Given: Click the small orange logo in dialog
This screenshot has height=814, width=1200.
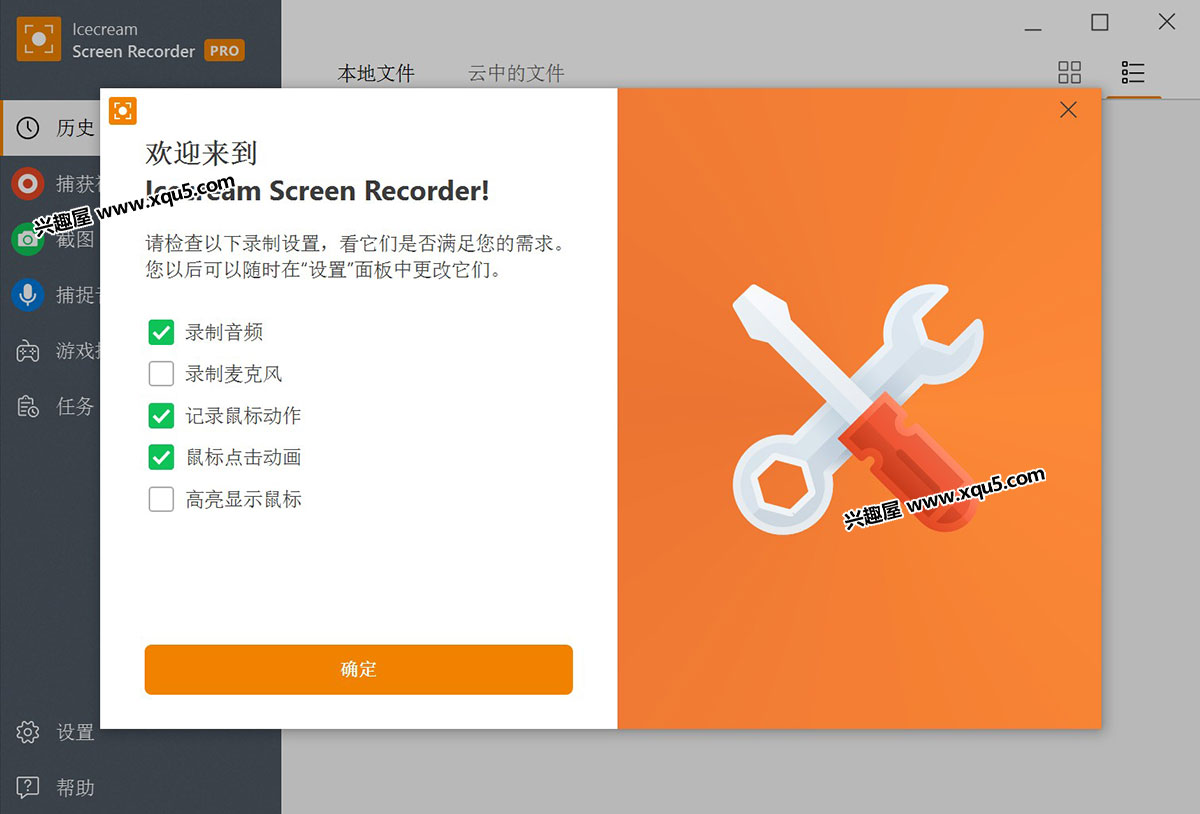Looking at the screenshot, I should [123, 110].
